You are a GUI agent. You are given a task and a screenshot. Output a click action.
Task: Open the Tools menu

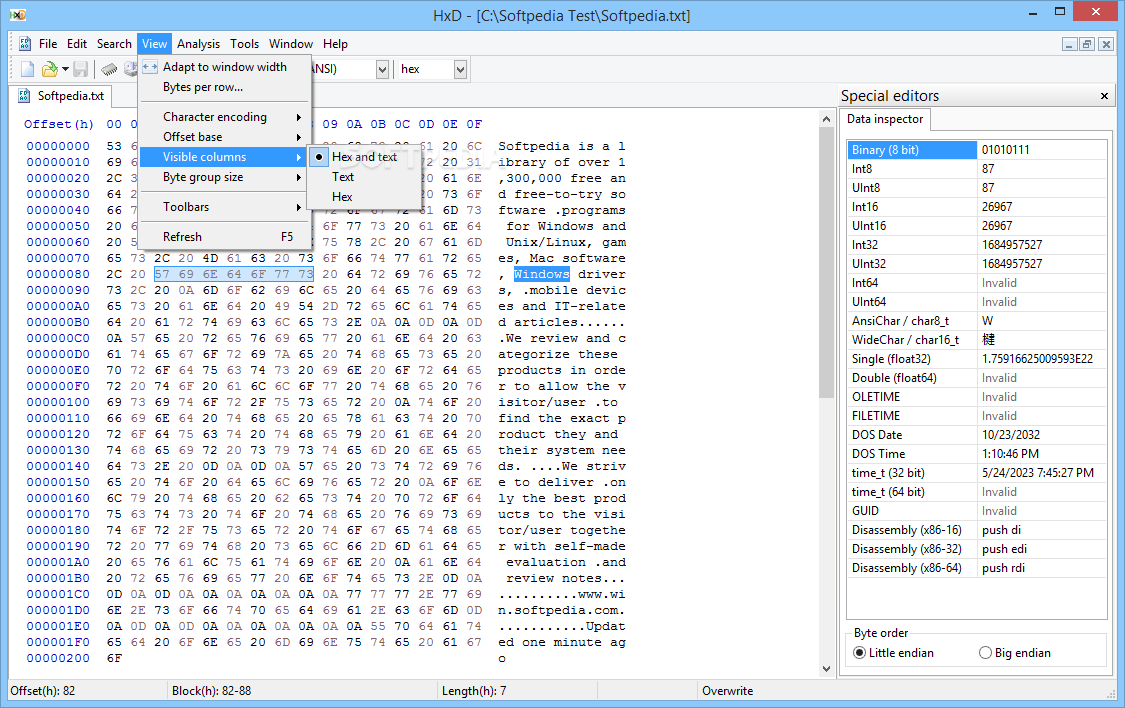coord(244,44)
